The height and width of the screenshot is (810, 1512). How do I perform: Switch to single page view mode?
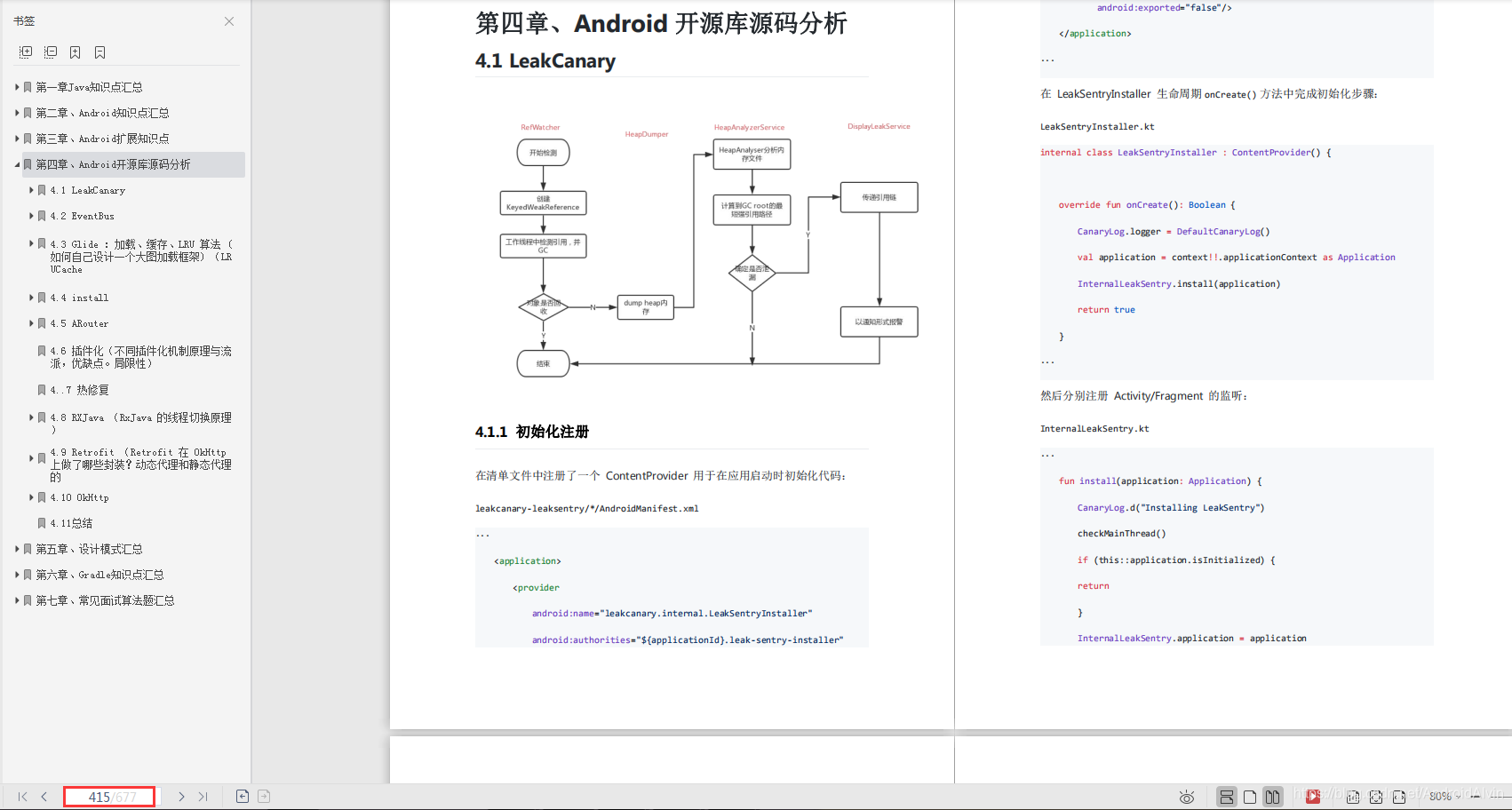coord(1250,797)
